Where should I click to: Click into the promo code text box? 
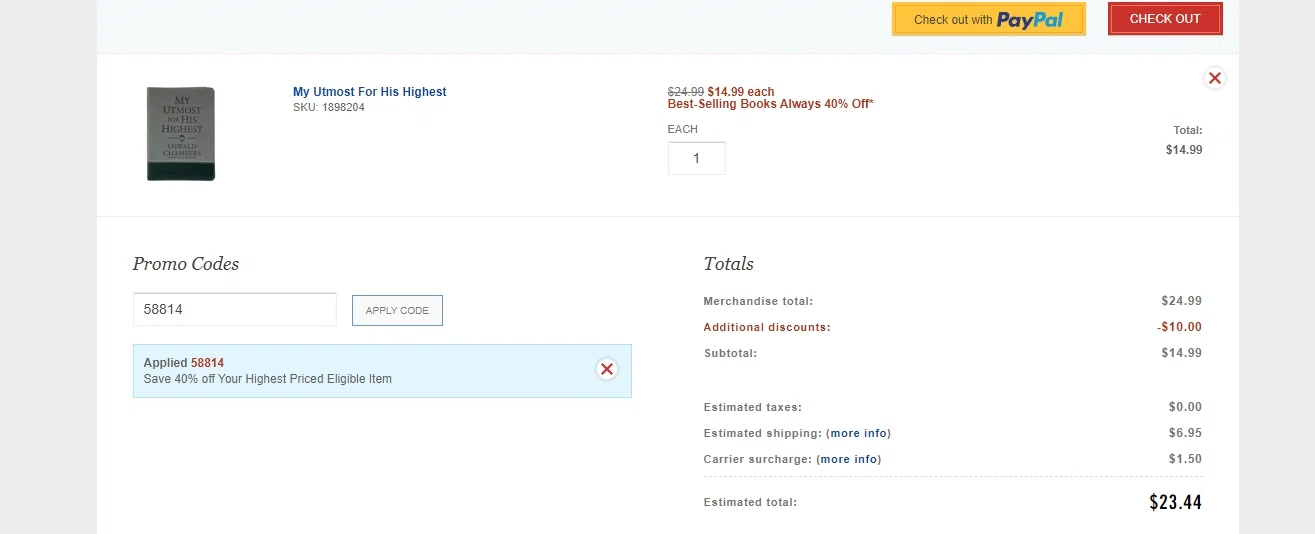[235, 310]
